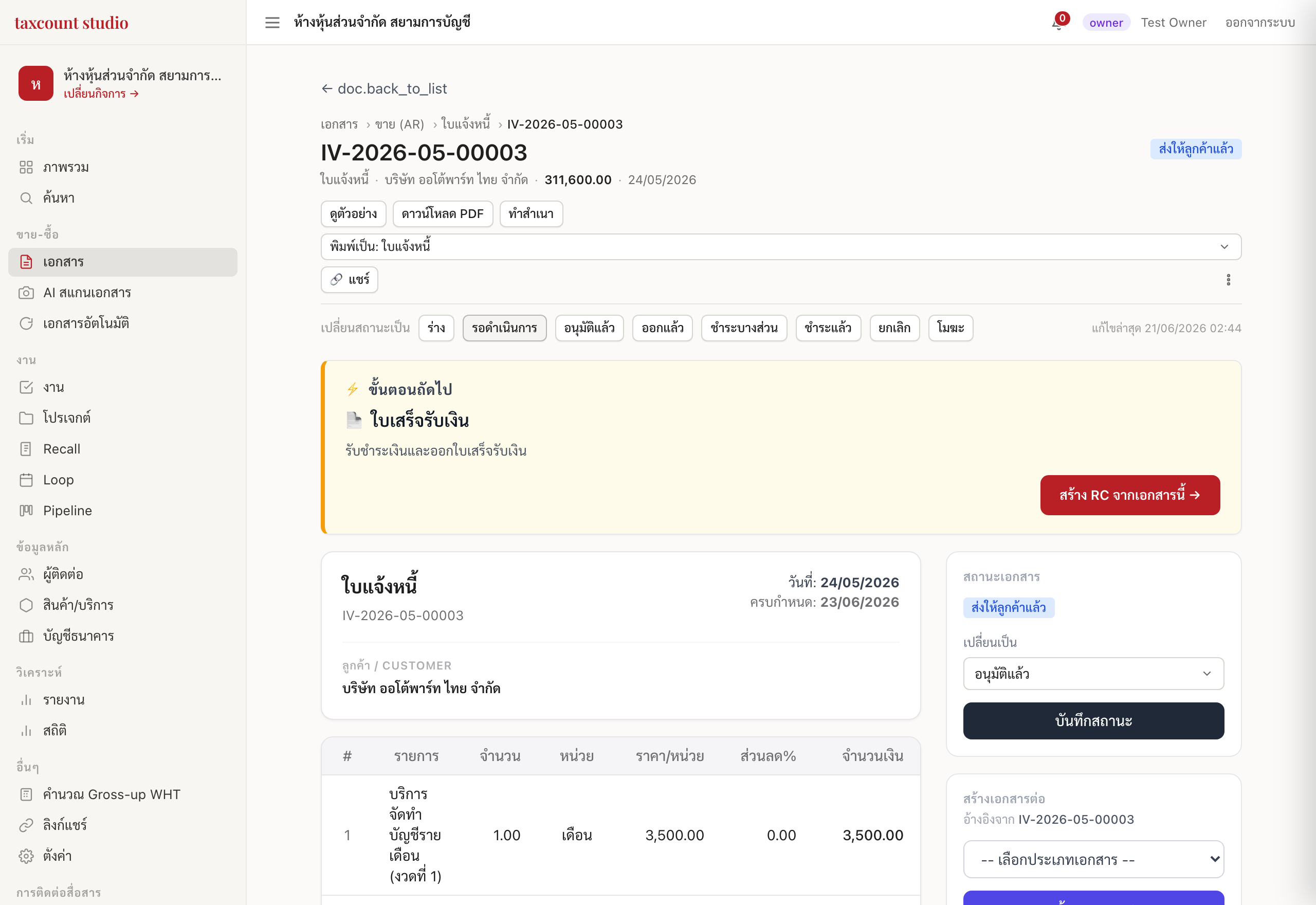Click the Test Owner user name

(x=1173, y=23)
